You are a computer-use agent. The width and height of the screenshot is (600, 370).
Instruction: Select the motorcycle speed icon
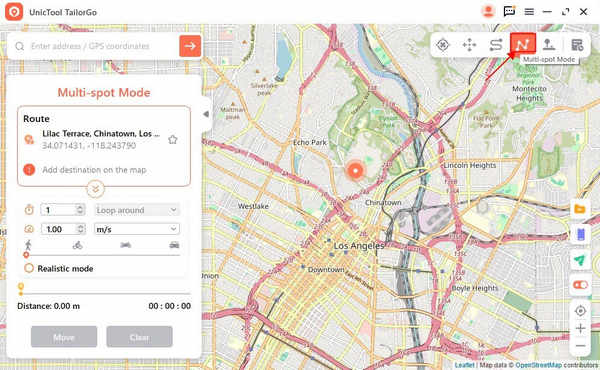click(126, 245)
